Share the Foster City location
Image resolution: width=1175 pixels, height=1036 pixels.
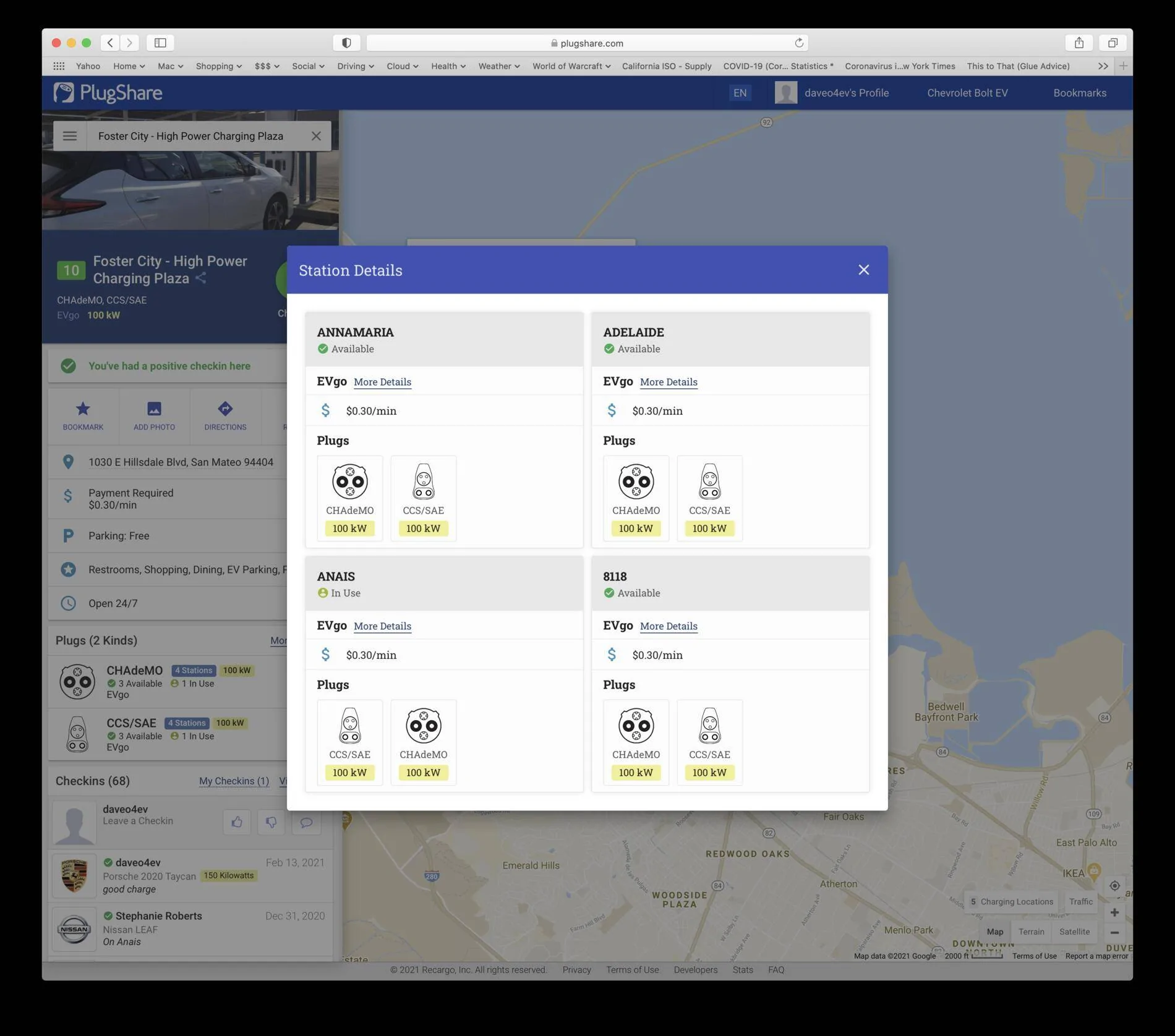(200, 279)
